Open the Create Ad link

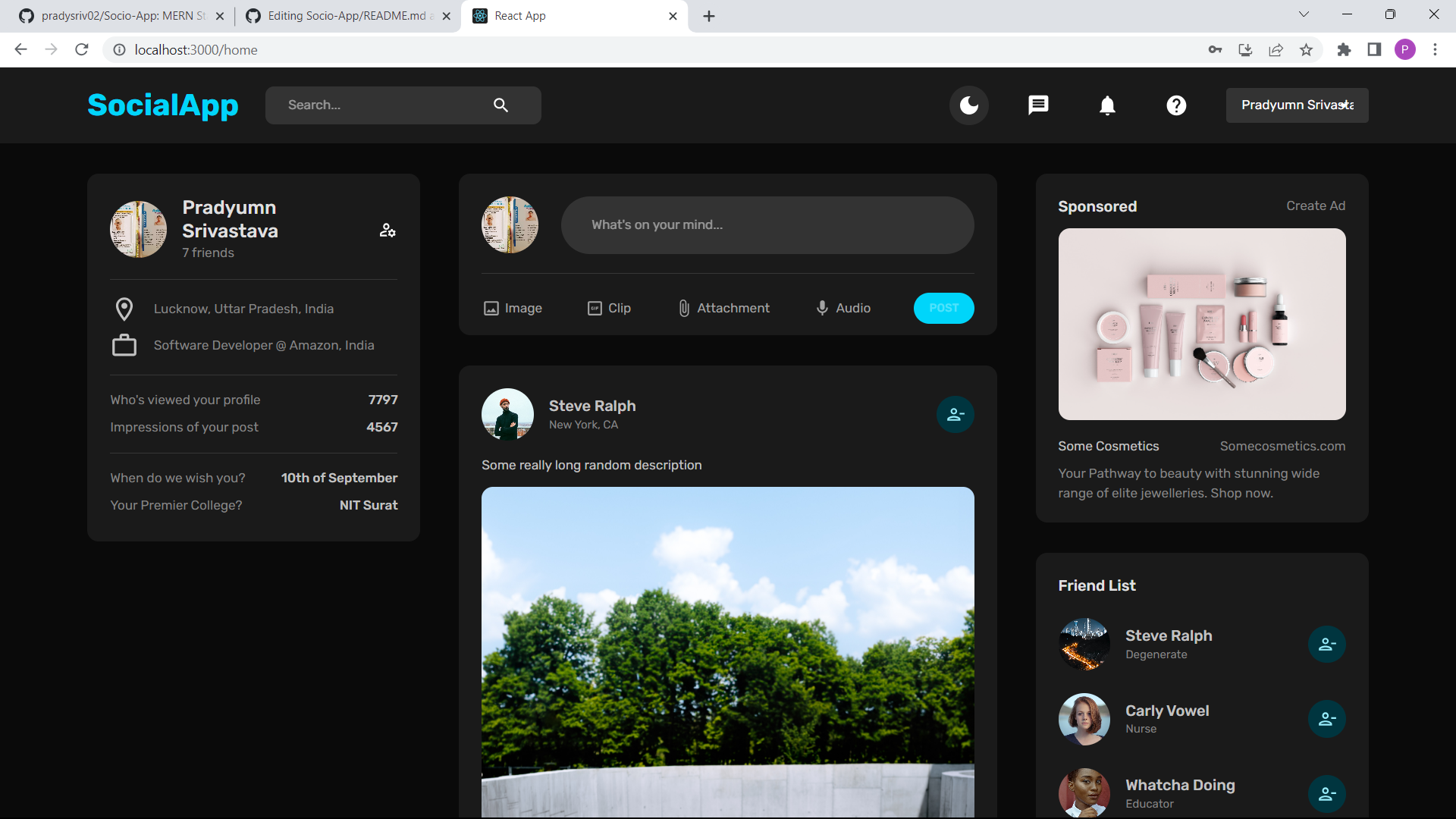click(x=1316, y=206)
